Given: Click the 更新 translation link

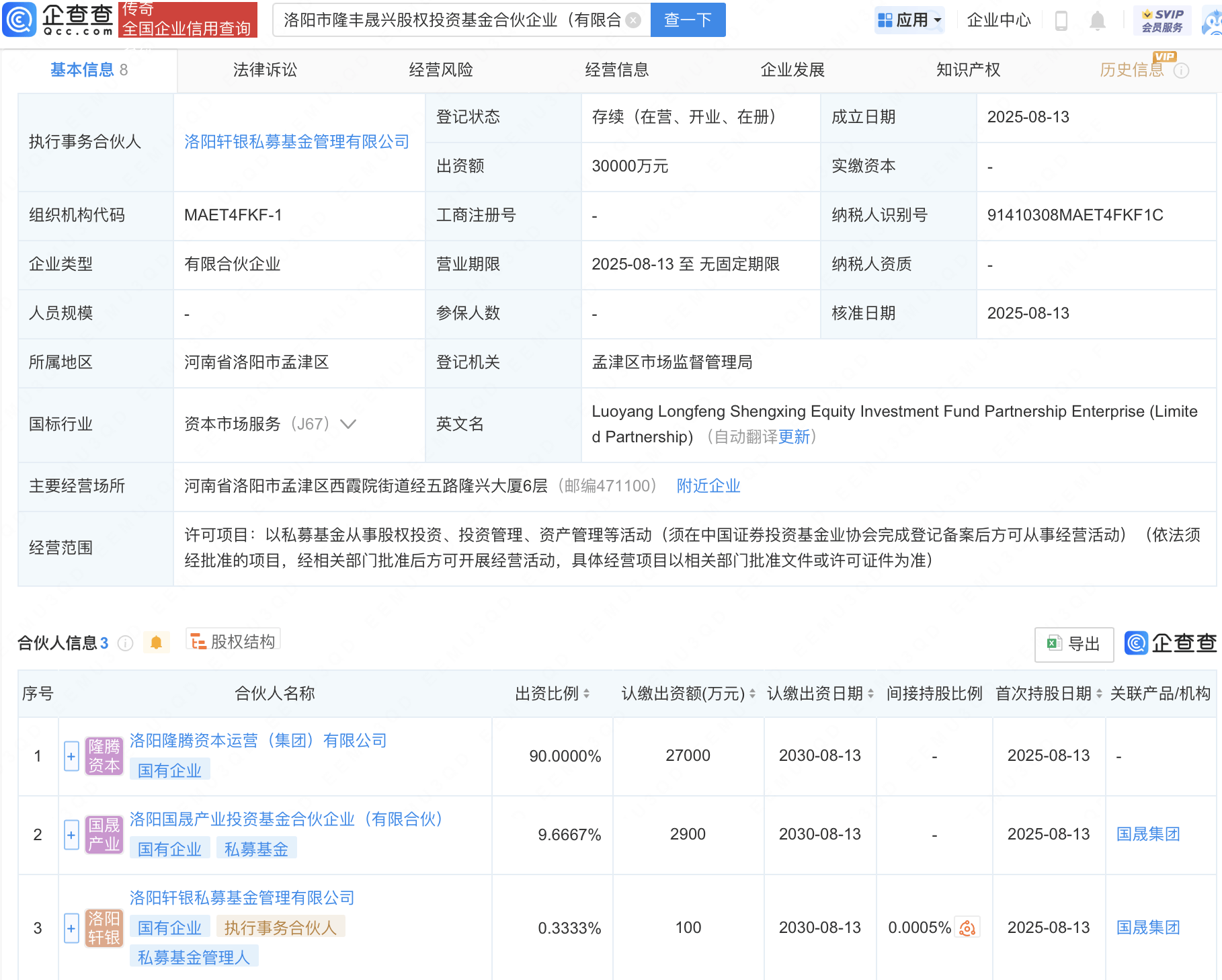Looking at the screenshot, I should [x=794, y=437].
